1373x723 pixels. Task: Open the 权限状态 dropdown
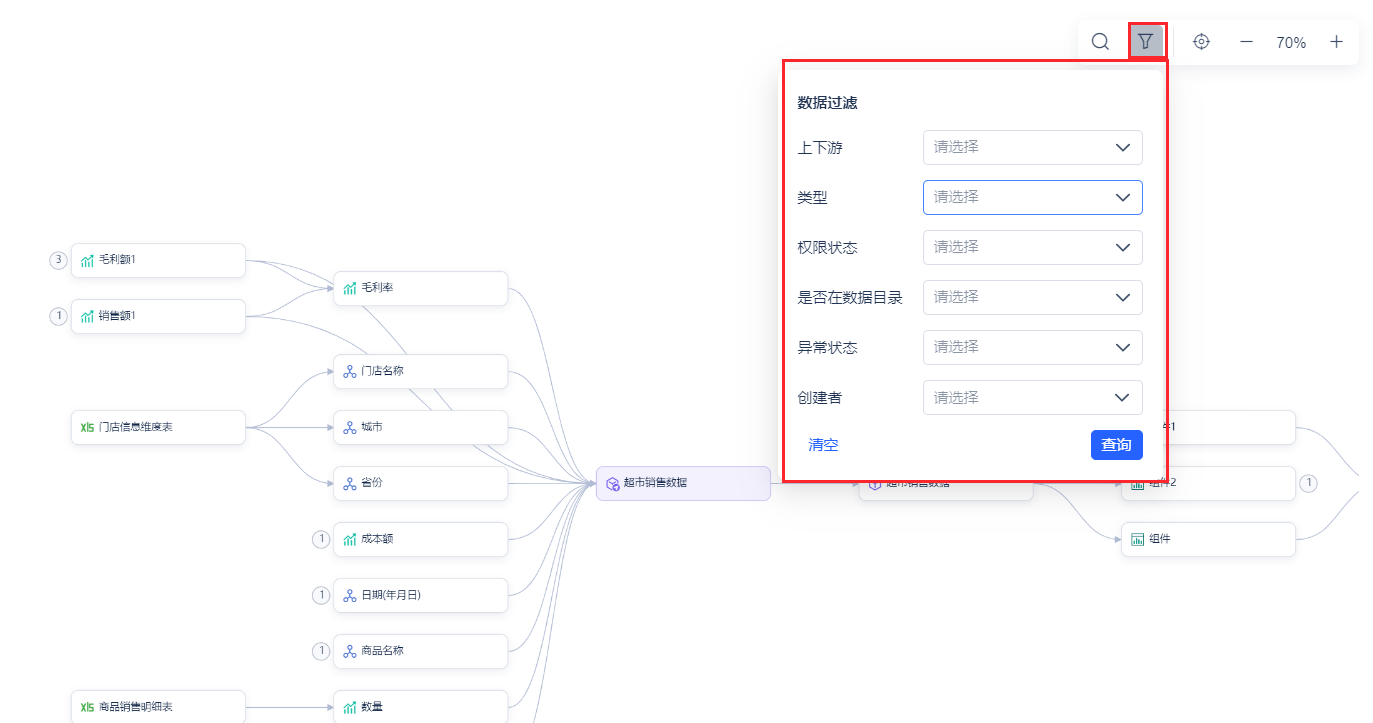(1032, 247)
